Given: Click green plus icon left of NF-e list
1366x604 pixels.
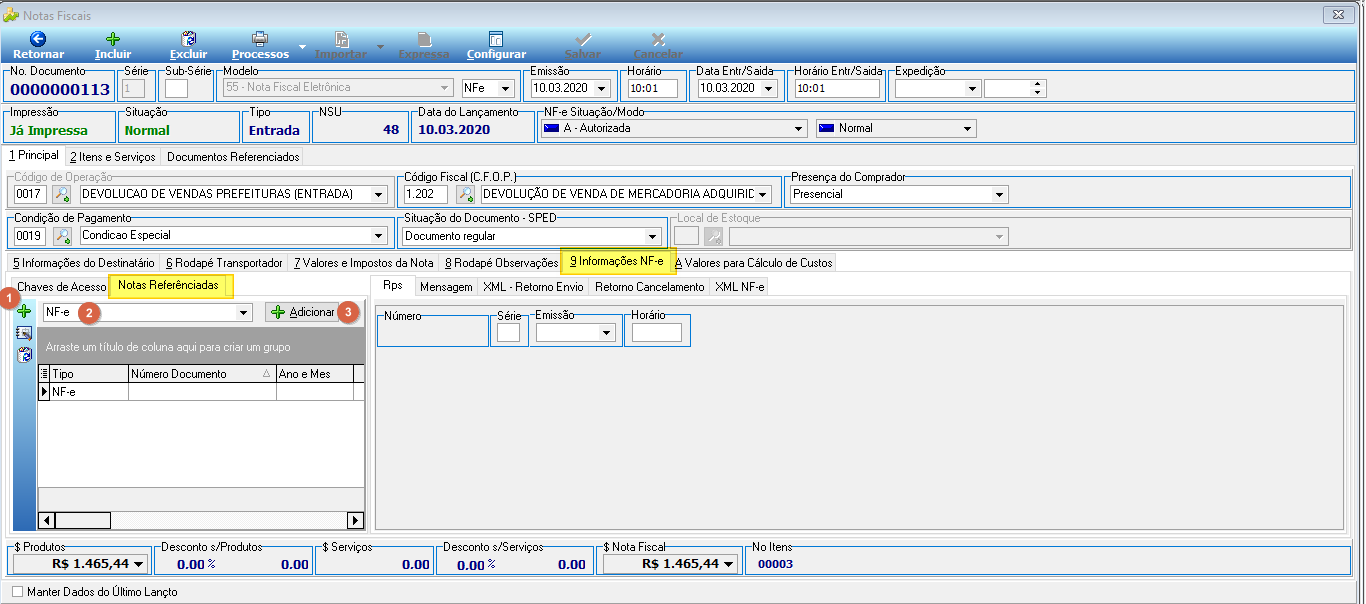Looking at the screenshot, I should click(24, 312).
